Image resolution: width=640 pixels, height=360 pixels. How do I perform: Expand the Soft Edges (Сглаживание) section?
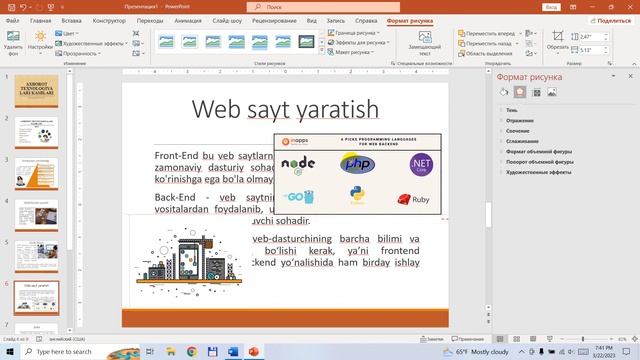pyautogui.click(x=522, y=141)
